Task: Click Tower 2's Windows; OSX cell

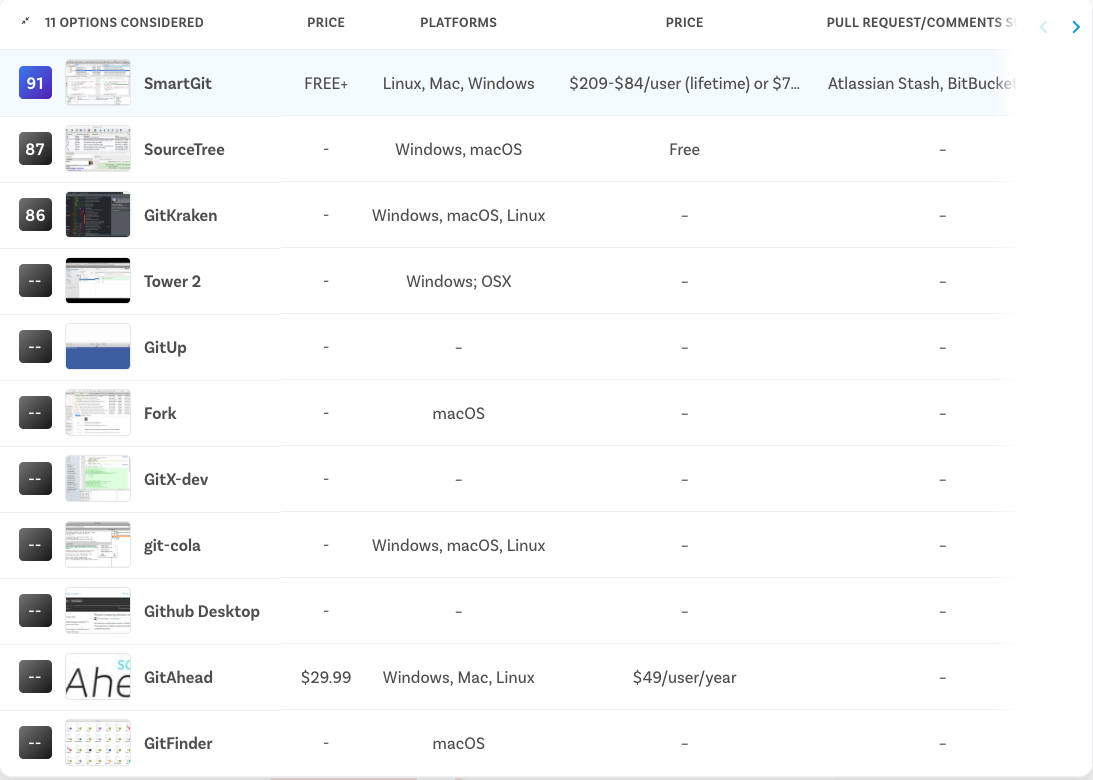Action: coord(459,282)
